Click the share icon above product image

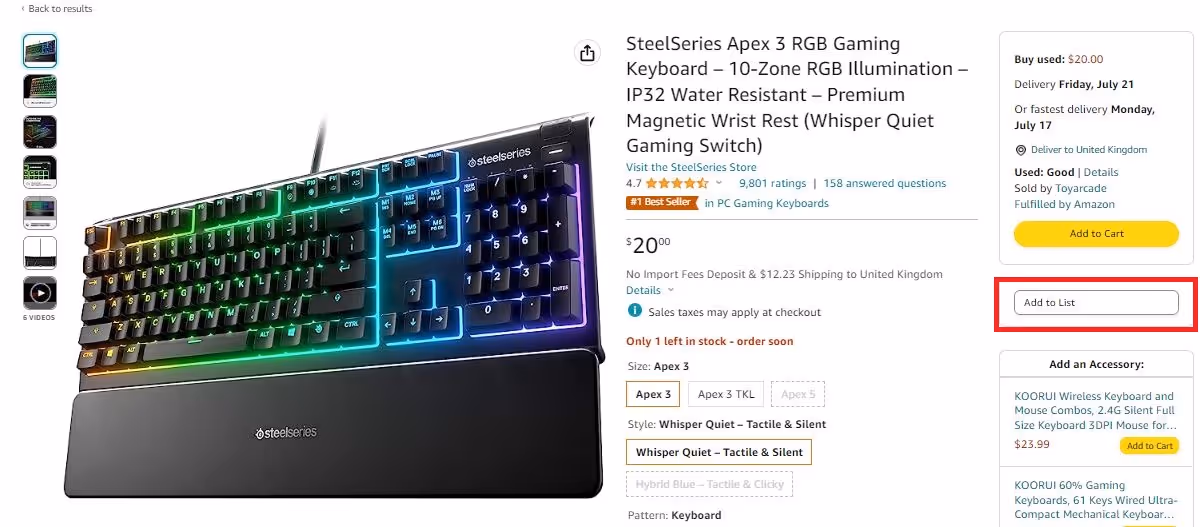588,53
